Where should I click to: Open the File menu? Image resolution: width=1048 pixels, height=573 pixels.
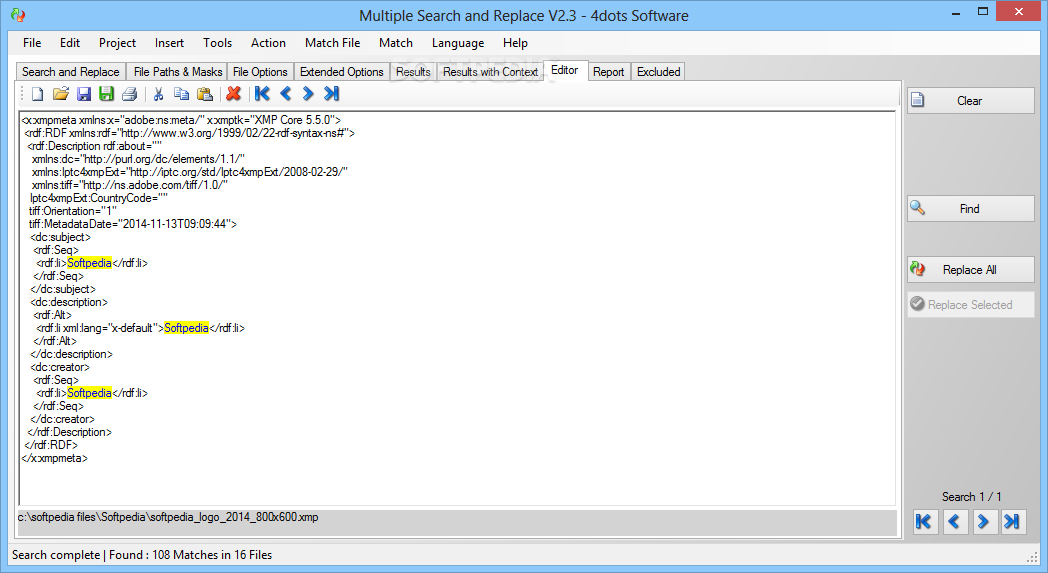pyautogui.click(x=32, y=43)
